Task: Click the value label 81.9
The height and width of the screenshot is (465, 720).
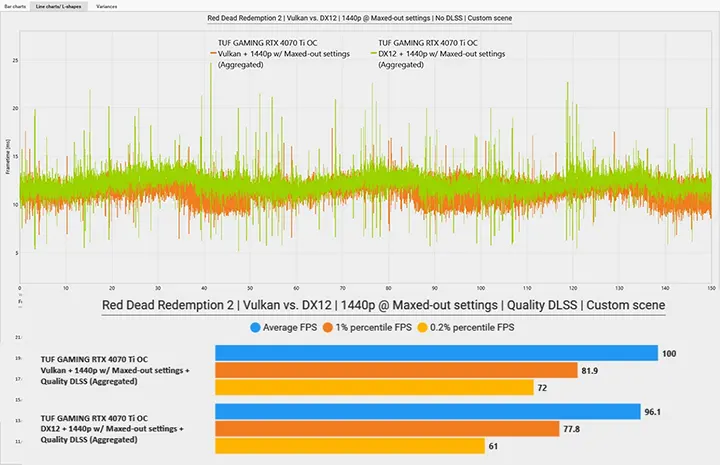Action: pos(590,370)
